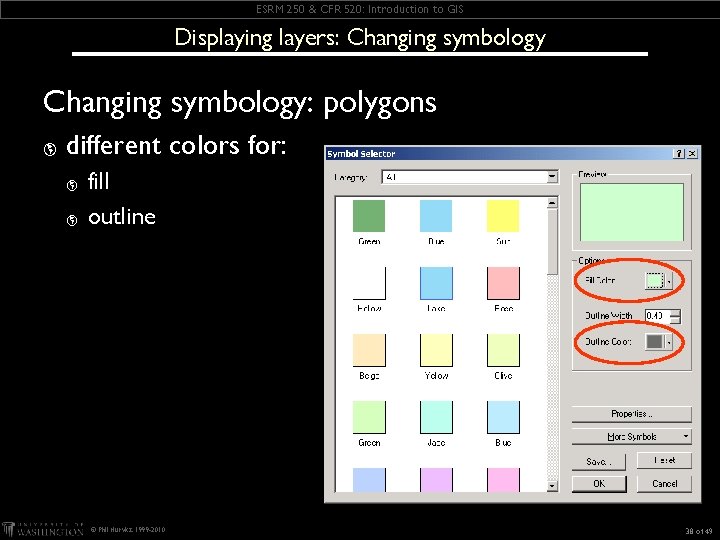
Task: Select the dark Green fill symbol
Action: tap(369, 216)
